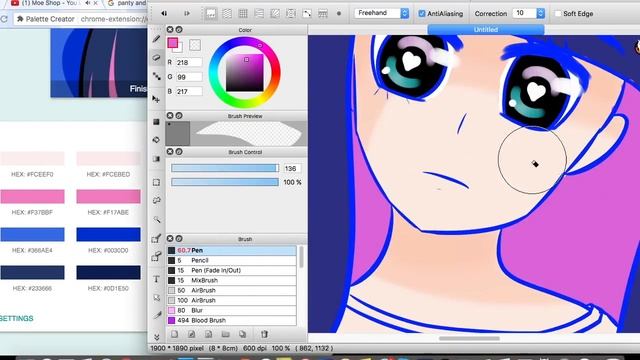Select the Bucket fill tool
Image resolution: width=640 pixels, height=360 pixels.
coord(156,140)
